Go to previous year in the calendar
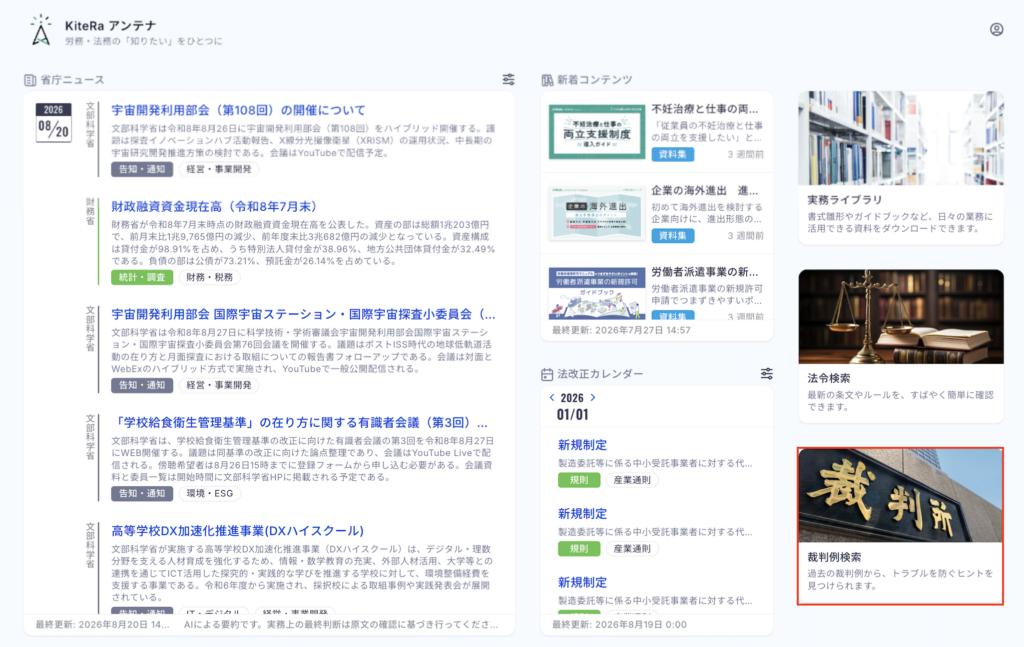1024x647 pixels. [x=552, y=397]
